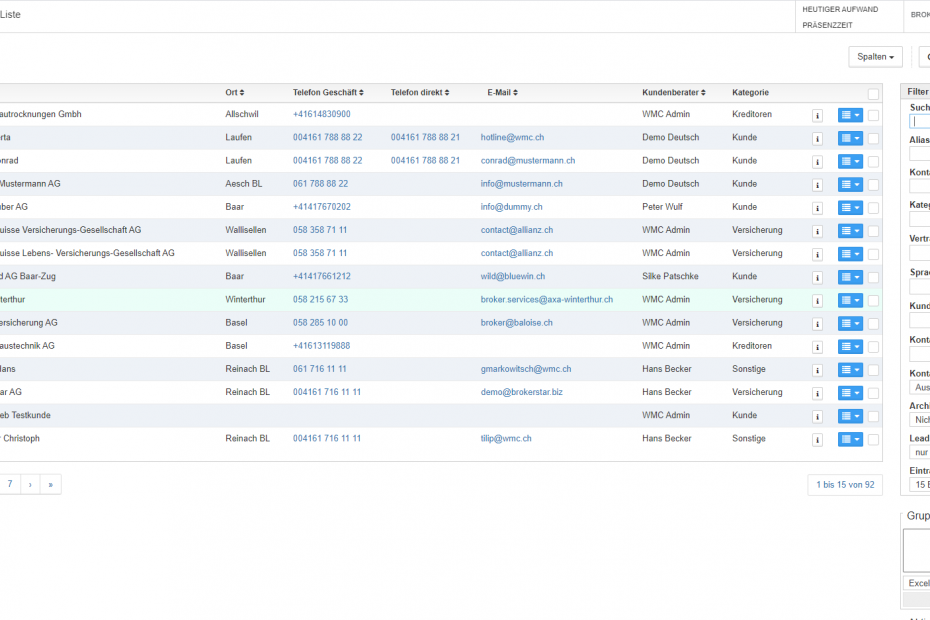Check the tilip@wmc.ch row checkbox
The image size is (930, 620).
point(873,440)
